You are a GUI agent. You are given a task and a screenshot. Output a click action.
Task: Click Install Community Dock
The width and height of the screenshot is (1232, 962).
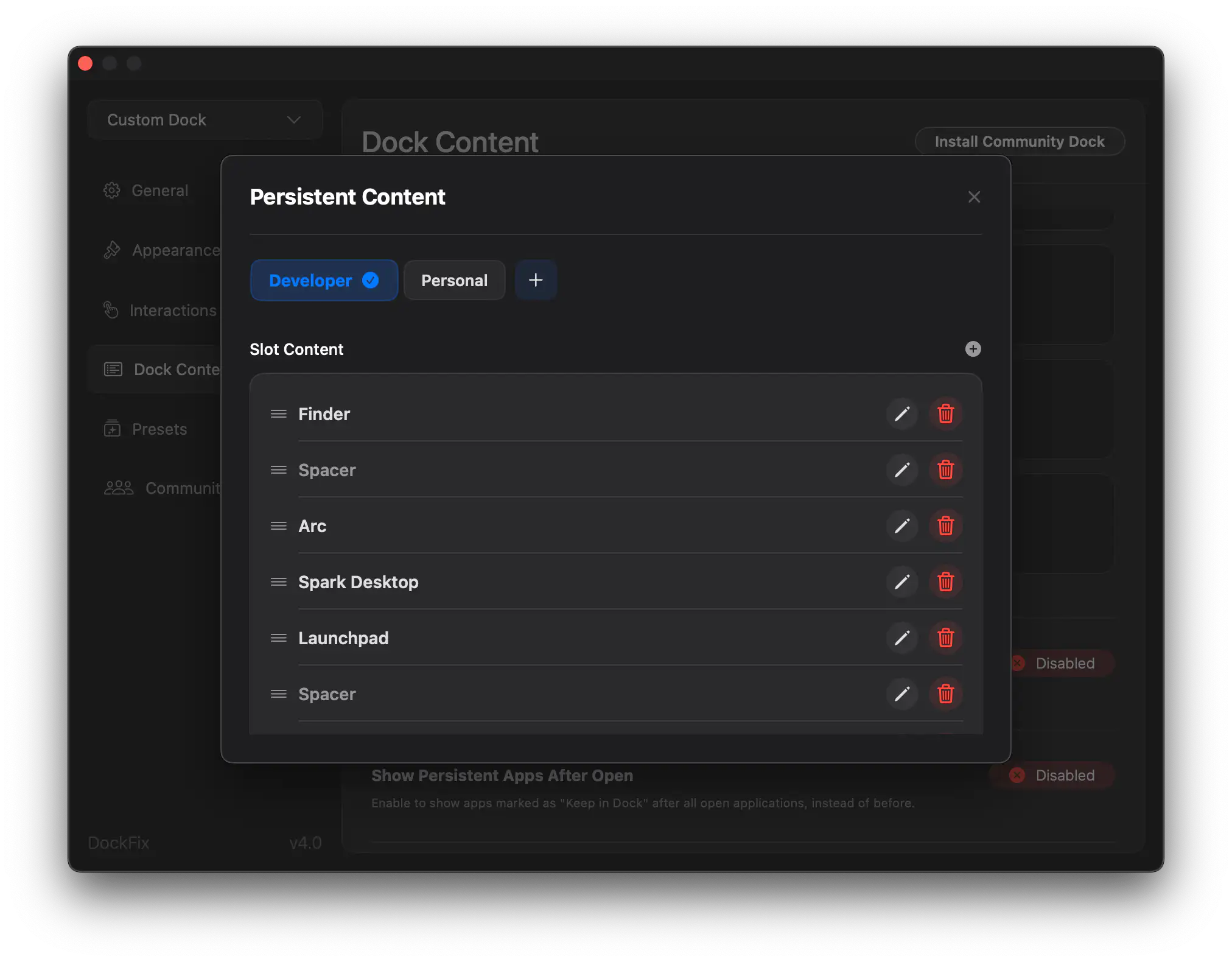[x=1019, y=141]
